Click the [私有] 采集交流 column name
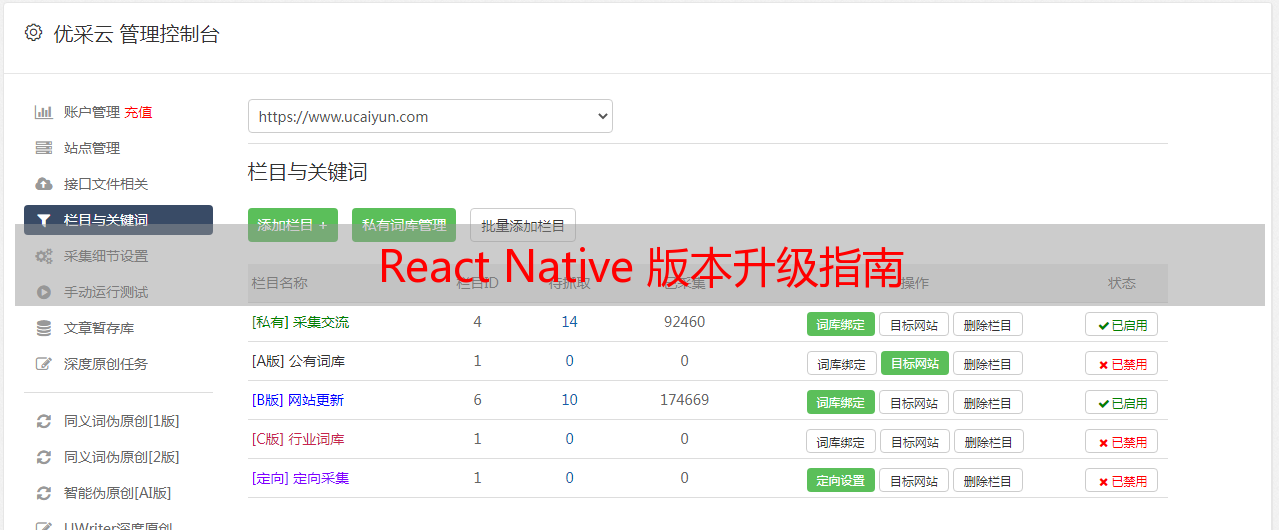1279x530 pixels. [x=300, y=322]
